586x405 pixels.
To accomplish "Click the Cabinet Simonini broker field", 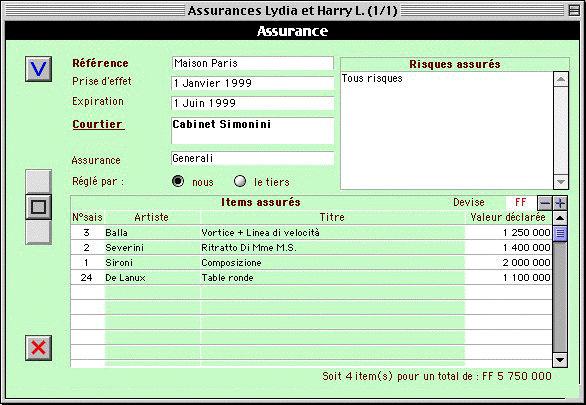I will pyautogui.click(x=253, y=131).
